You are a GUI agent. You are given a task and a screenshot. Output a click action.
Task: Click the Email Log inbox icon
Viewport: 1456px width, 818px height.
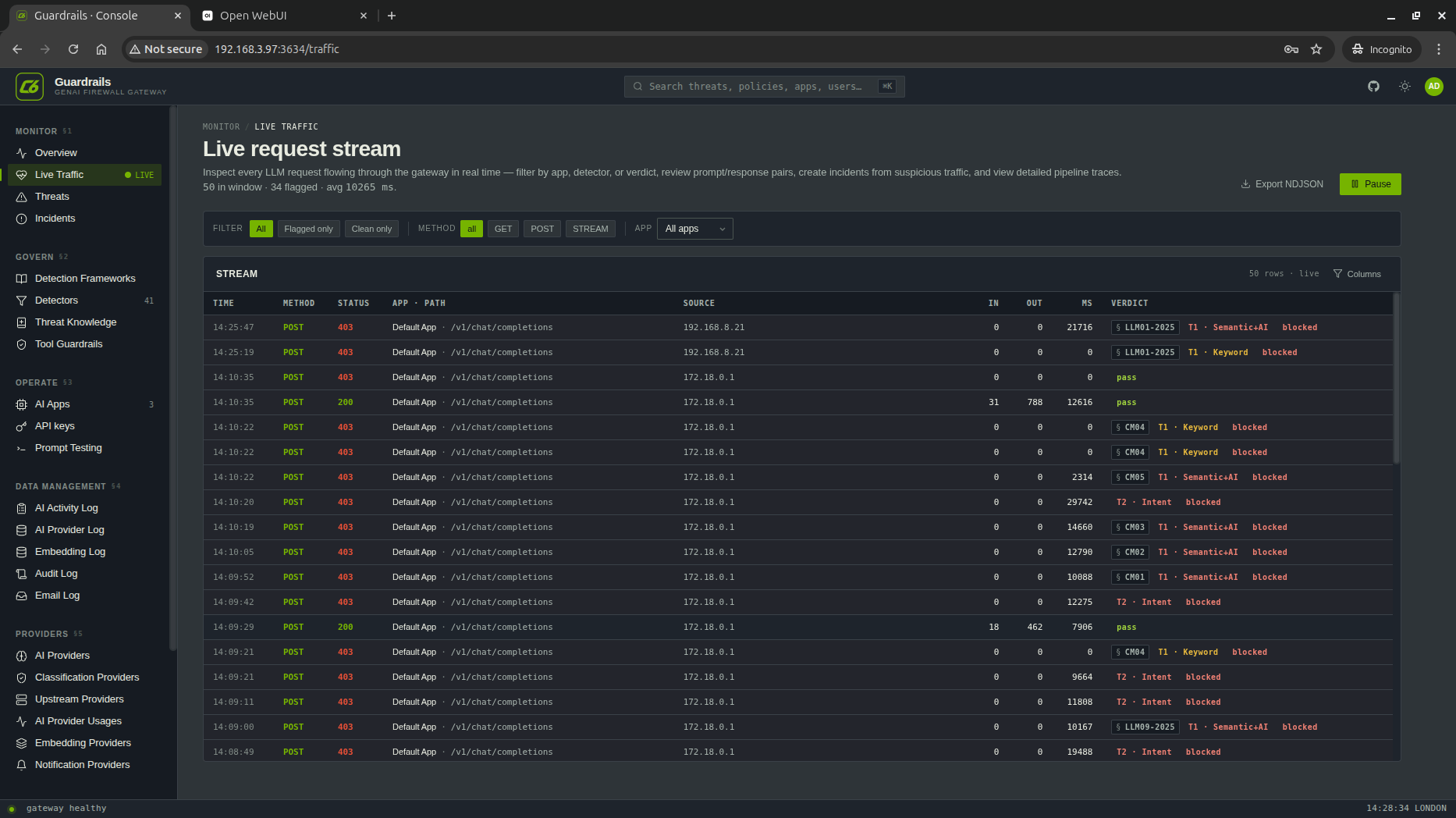click(22, 596)
